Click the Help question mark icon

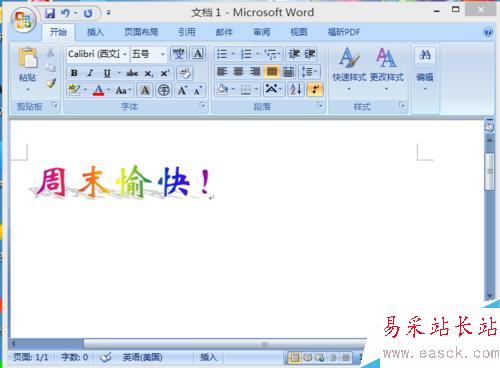pos(488,32)
